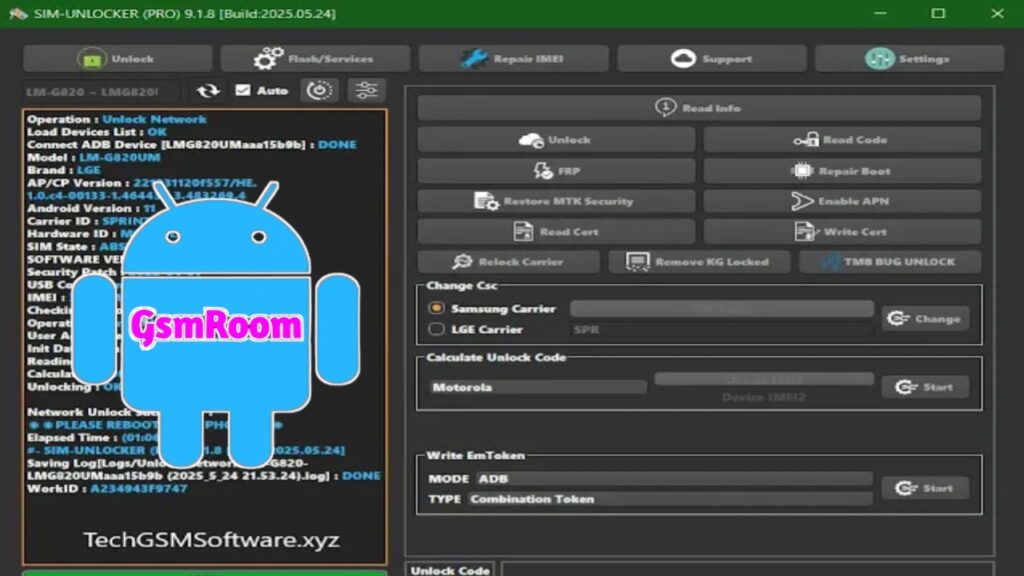This screenshot has width=1024, height=576.
Task: Click the Read Info button
Action: tap(698, 108)
